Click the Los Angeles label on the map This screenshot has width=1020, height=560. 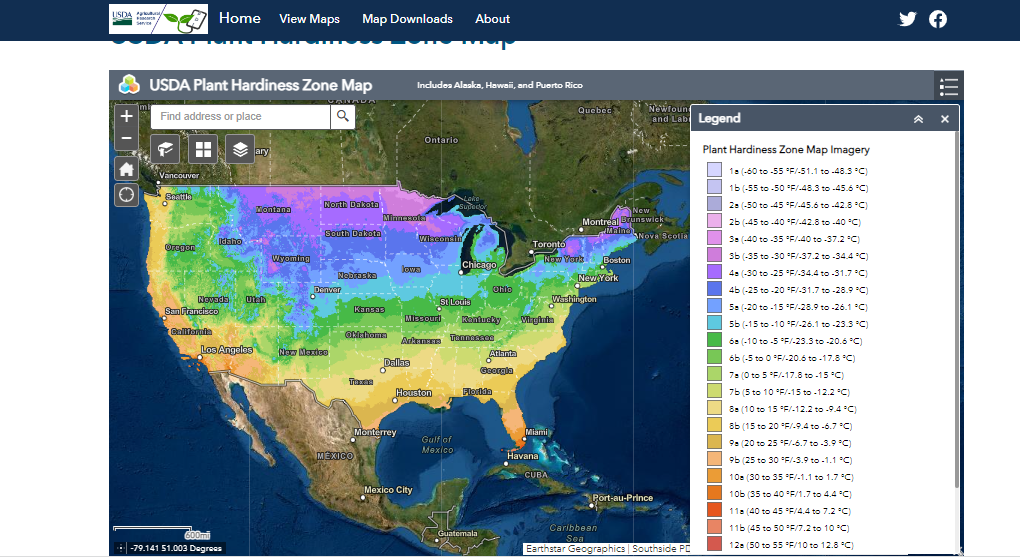226,350
